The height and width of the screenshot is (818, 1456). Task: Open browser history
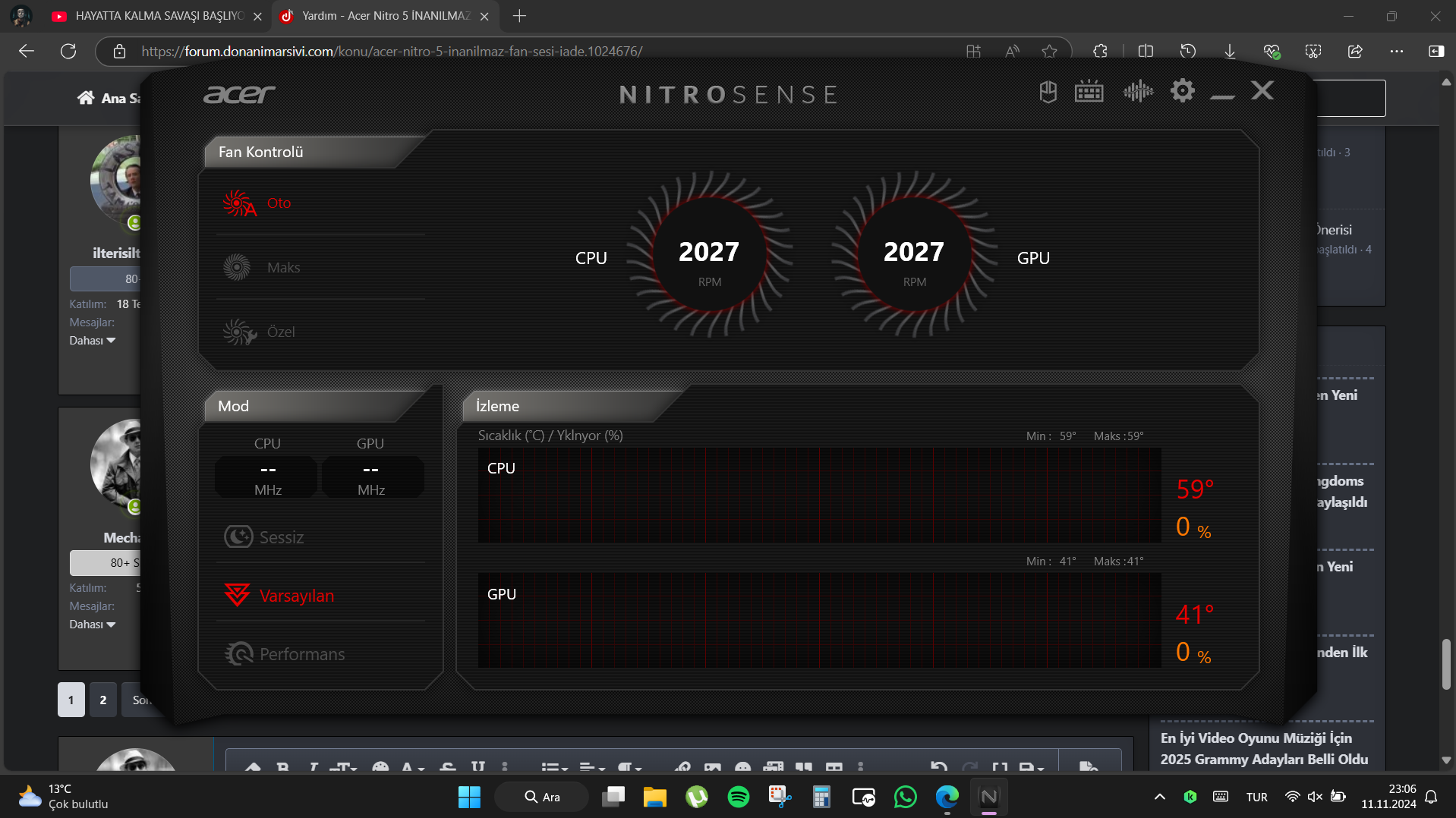click(1188, 51)
